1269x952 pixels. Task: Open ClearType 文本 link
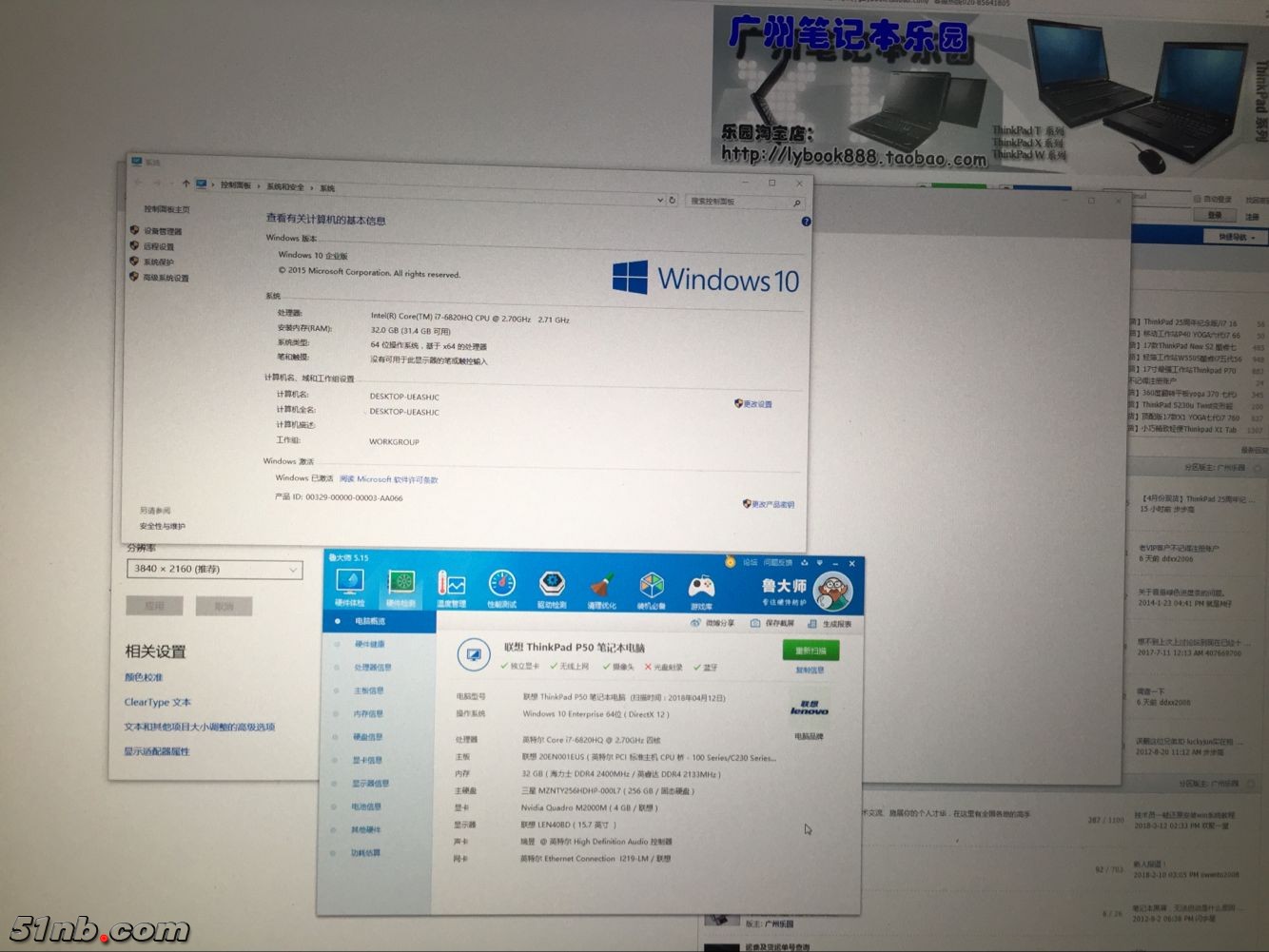click(157, 702)
